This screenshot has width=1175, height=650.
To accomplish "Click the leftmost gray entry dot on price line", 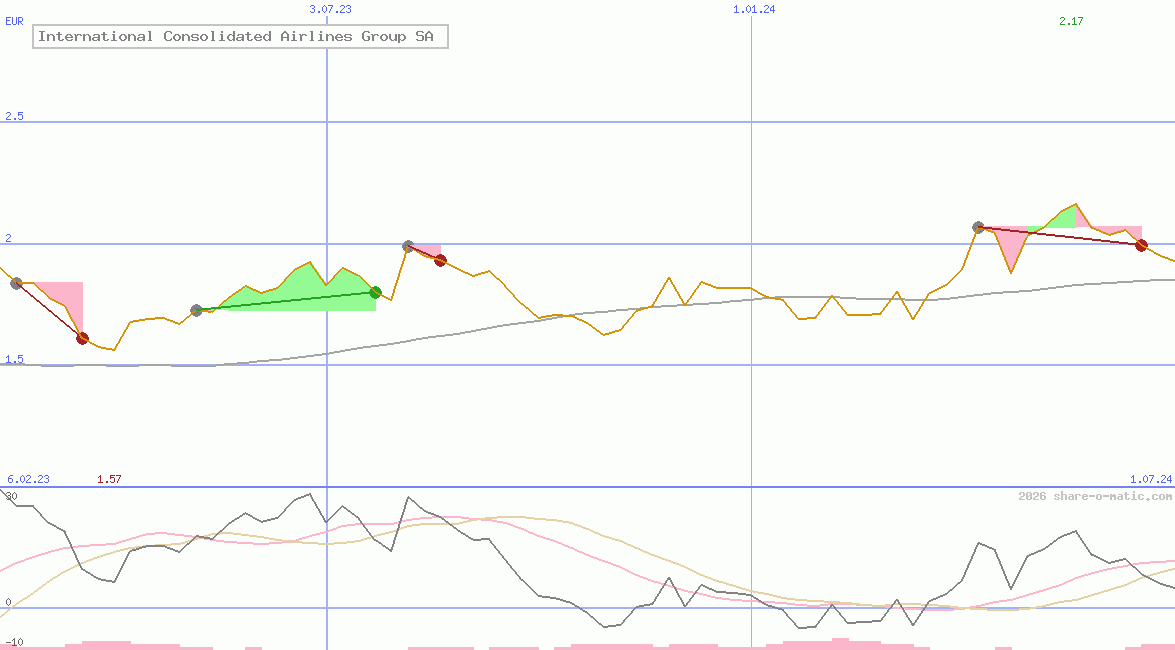I will [16, 283].
